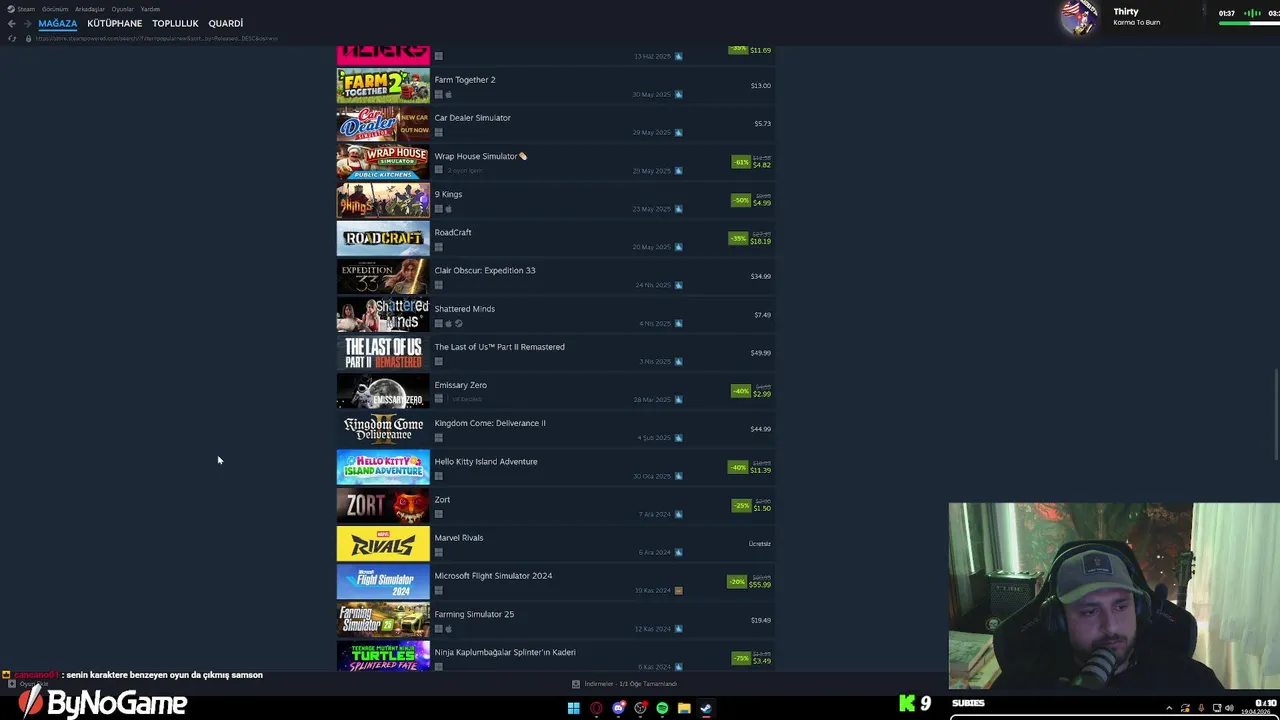Go forward with the Steam forward arrow
Viewport: 1280px width, 720px height.
pyautogui.click(x=26, y=23)
